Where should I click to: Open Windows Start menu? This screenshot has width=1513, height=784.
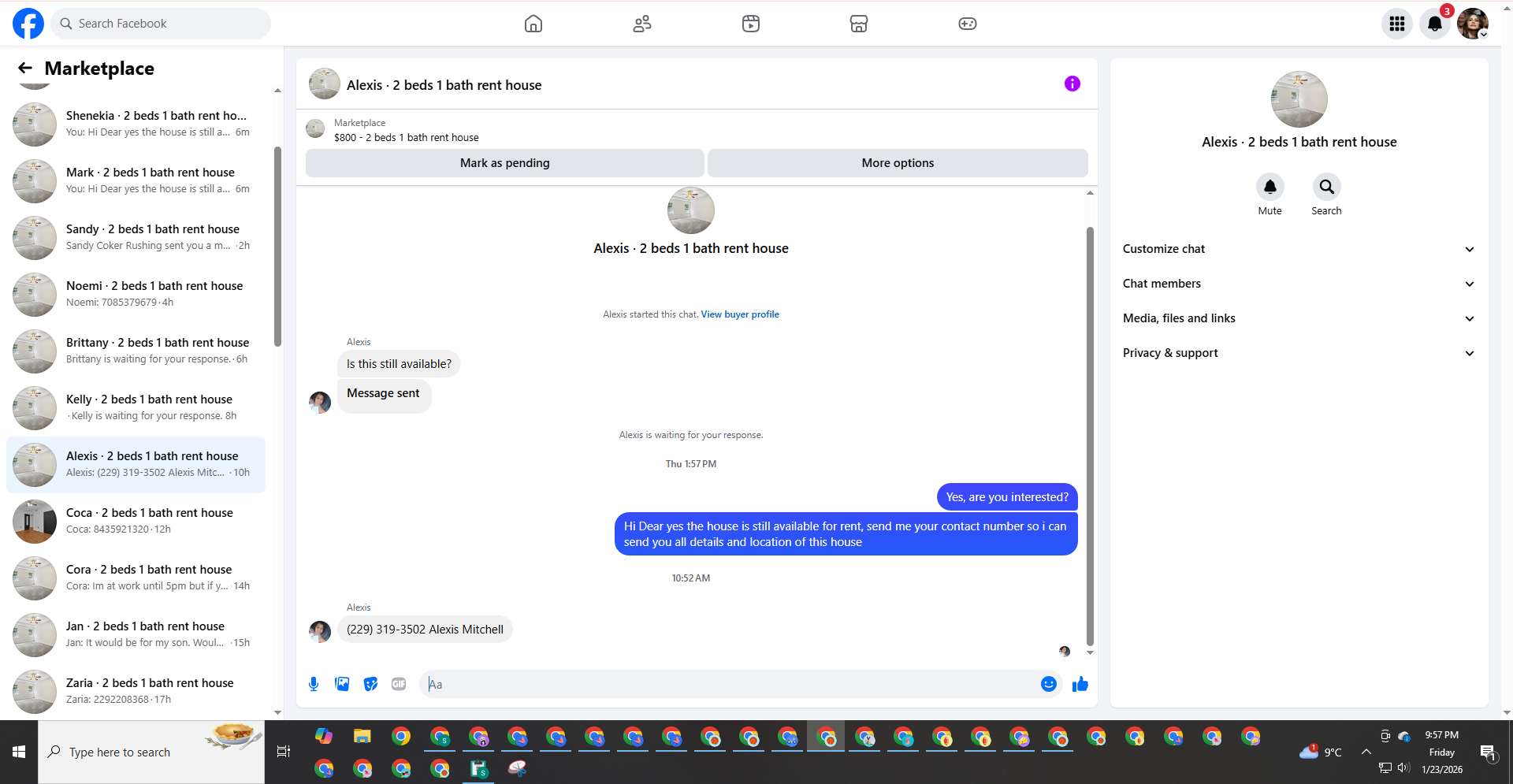19,752
